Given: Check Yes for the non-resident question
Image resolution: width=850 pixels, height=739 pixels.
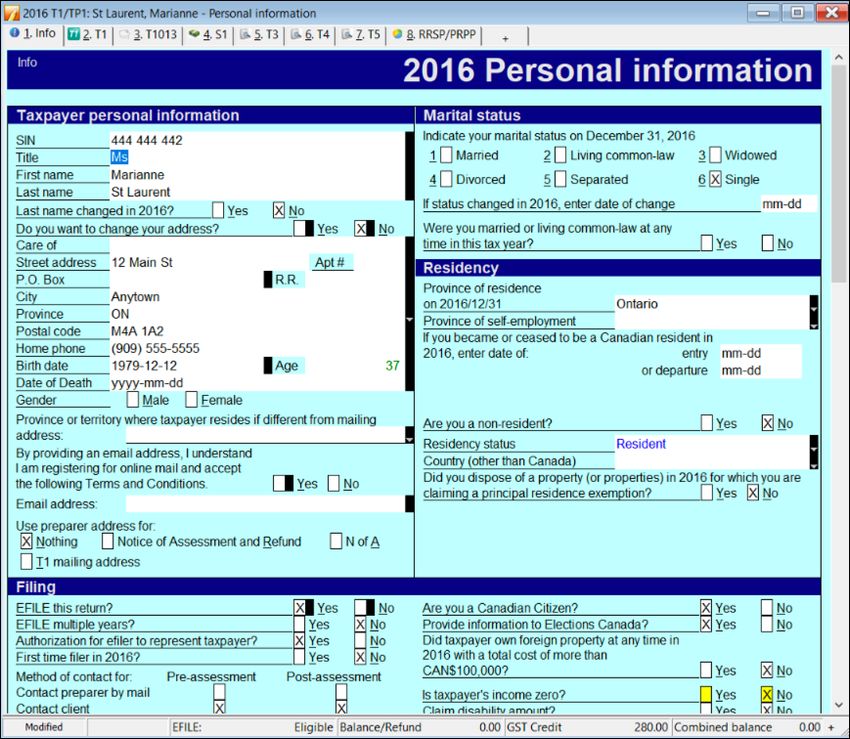Looking at the screenshot, I should tap(706, 423).
